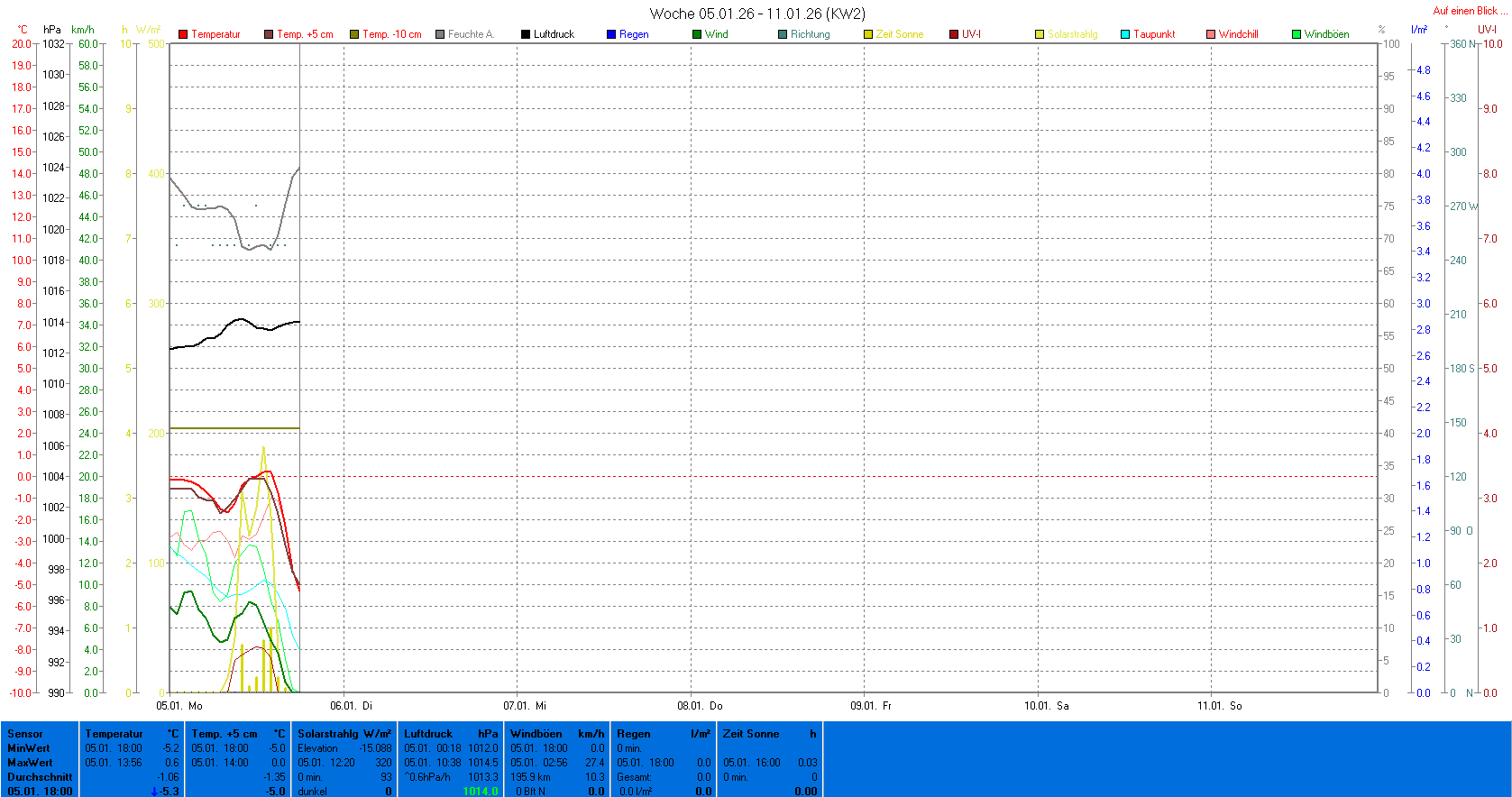Toggle the Feuchte A. legend label
This screenshot has height=797, width=1512.
471,34
